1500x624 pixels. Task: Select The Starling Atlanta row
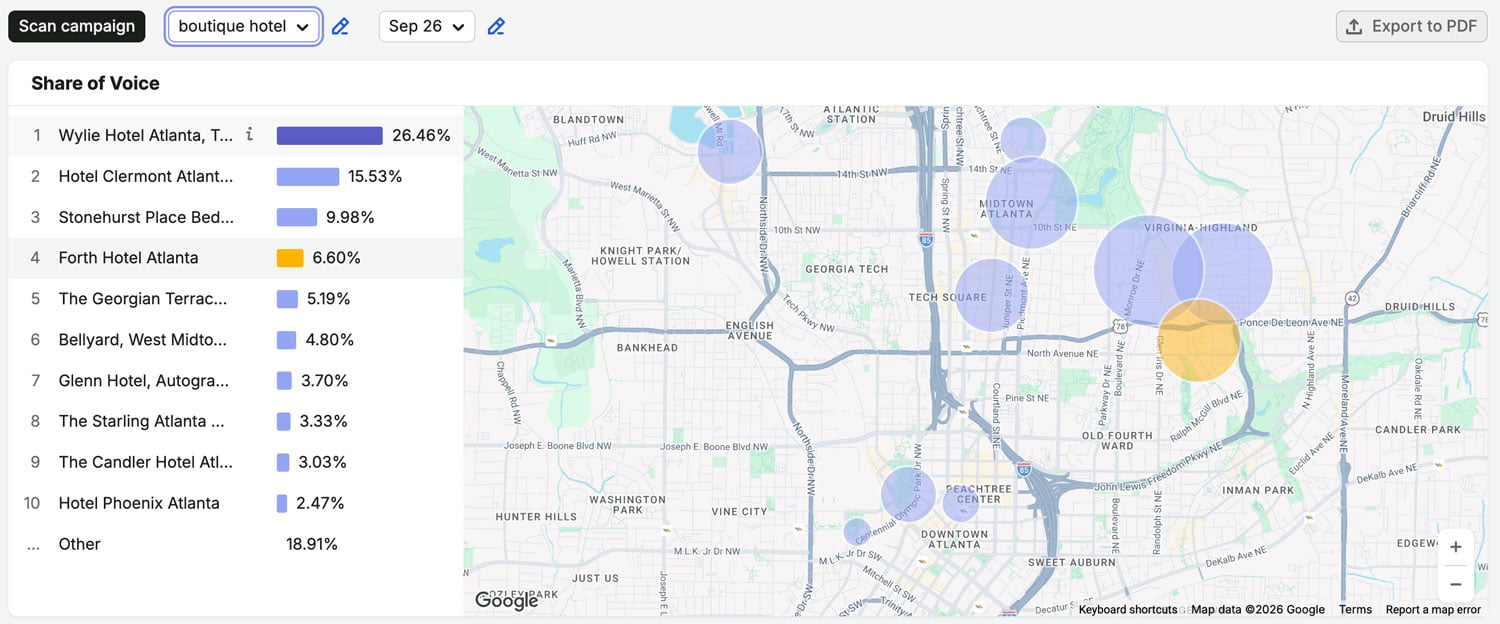click(236, 421)
